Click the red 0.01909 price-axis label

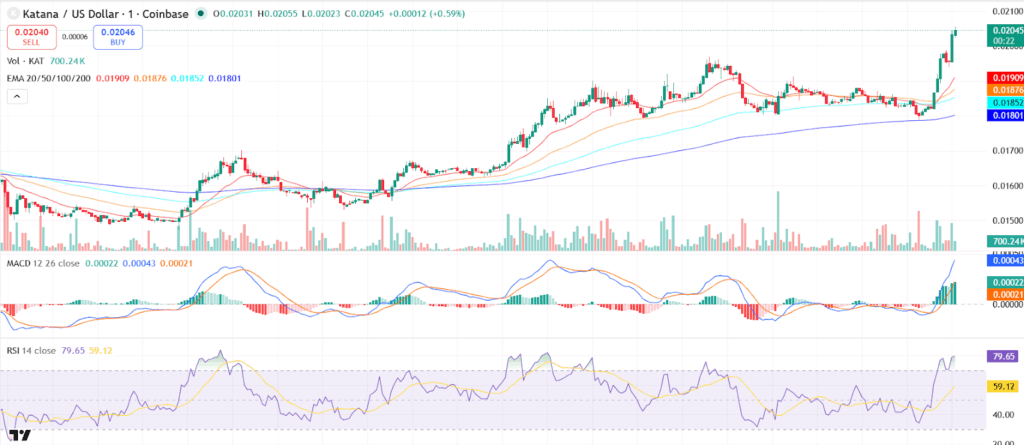(1004, 78)
